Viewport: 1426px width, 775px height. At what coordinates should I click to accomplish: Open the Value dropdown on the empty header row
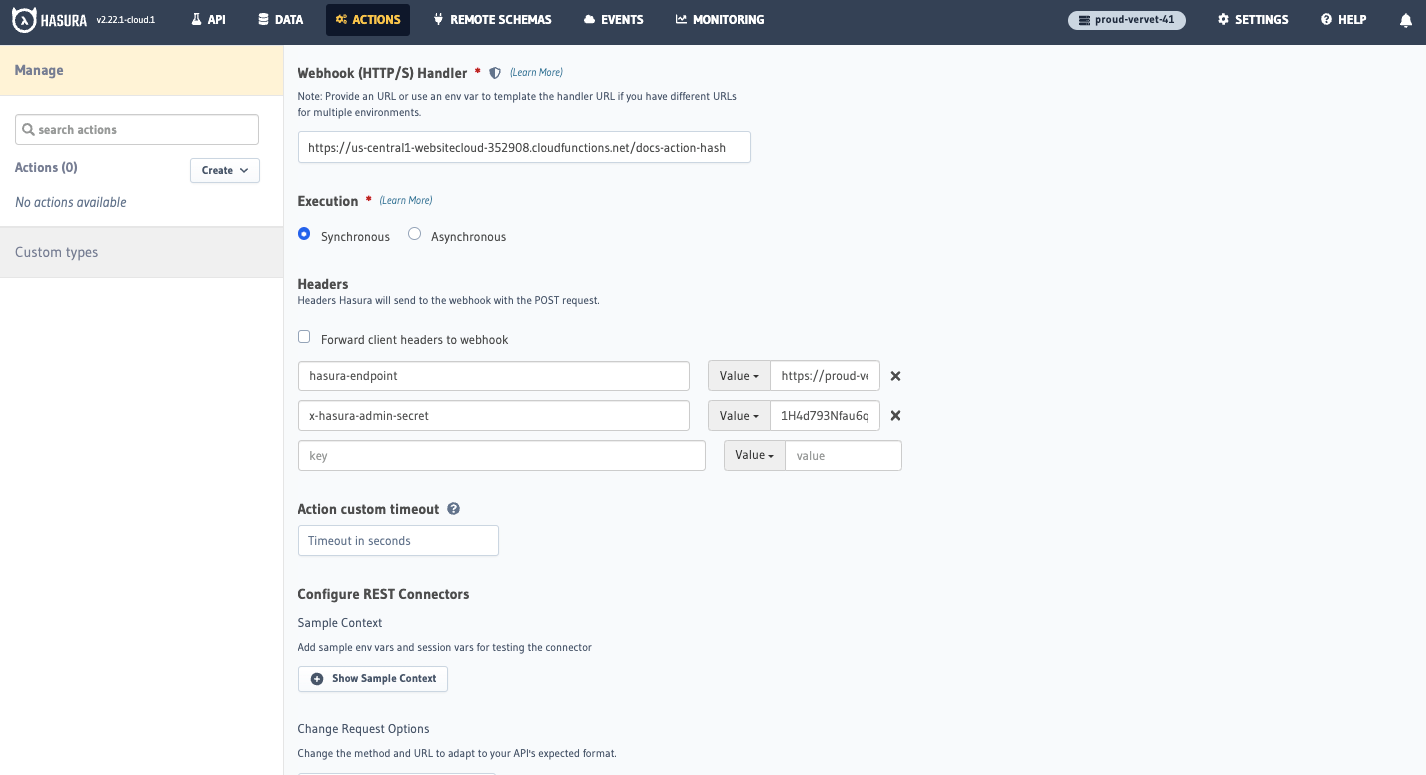754,454
